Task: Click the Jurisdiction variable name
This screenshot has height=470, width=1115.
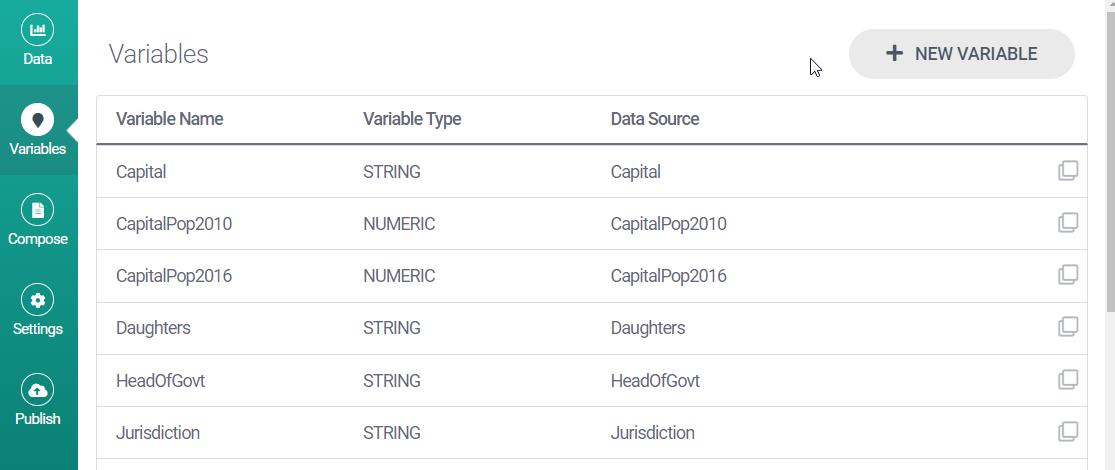Action: pyautogui.click(x=158, y=433)
